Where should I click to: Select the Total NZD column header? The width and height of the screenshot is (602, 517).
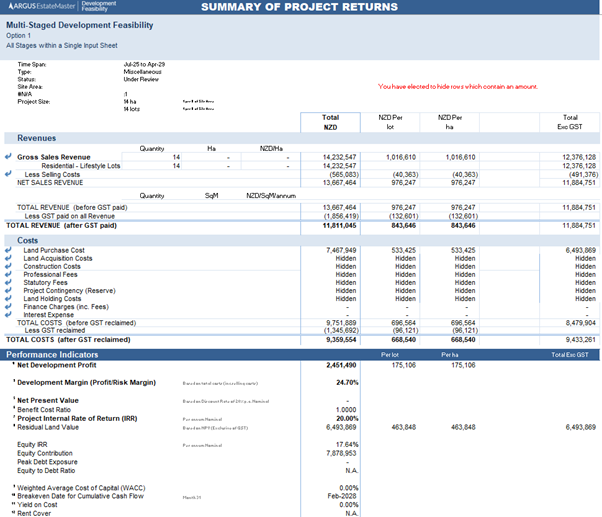click(330, 122)
